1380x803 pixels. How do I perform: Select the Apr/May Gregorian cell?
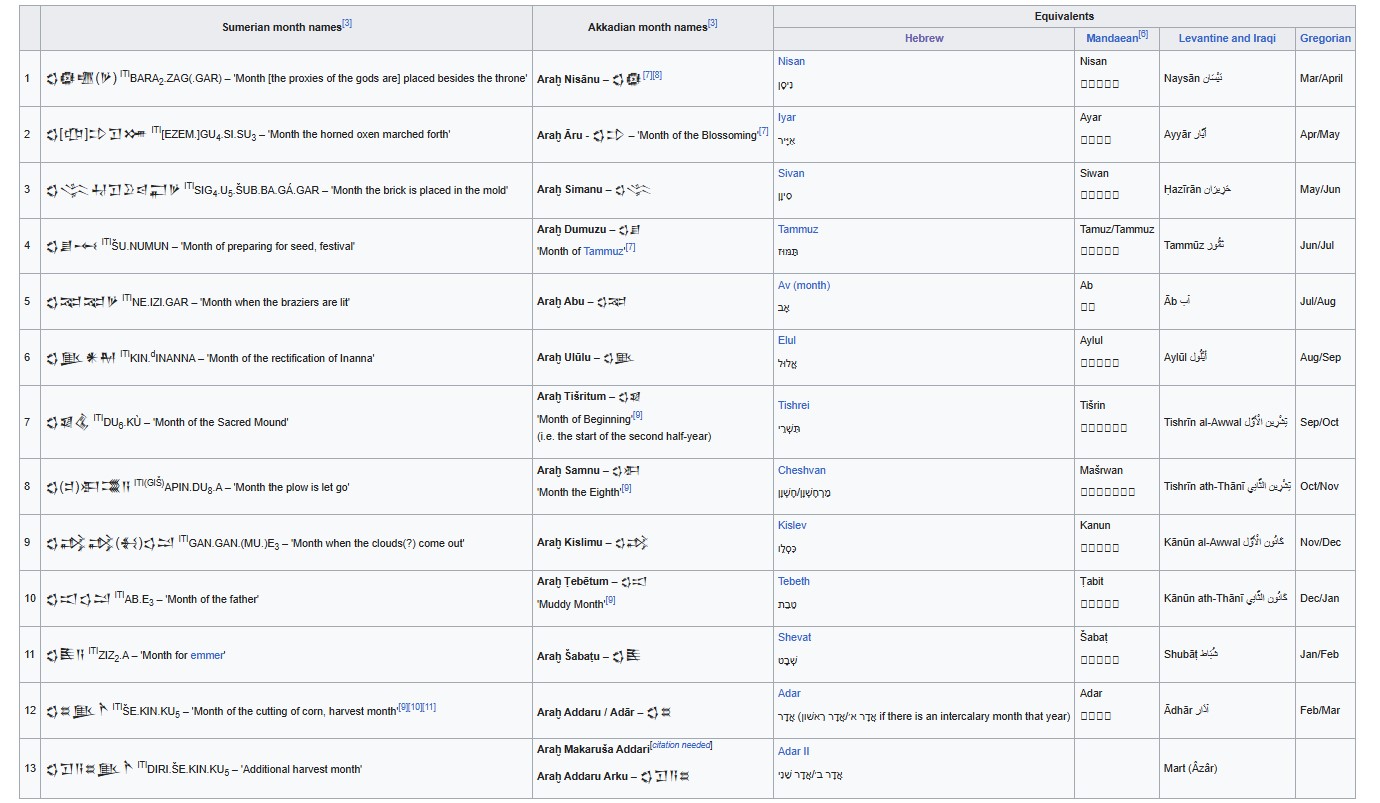point(1325,134)
